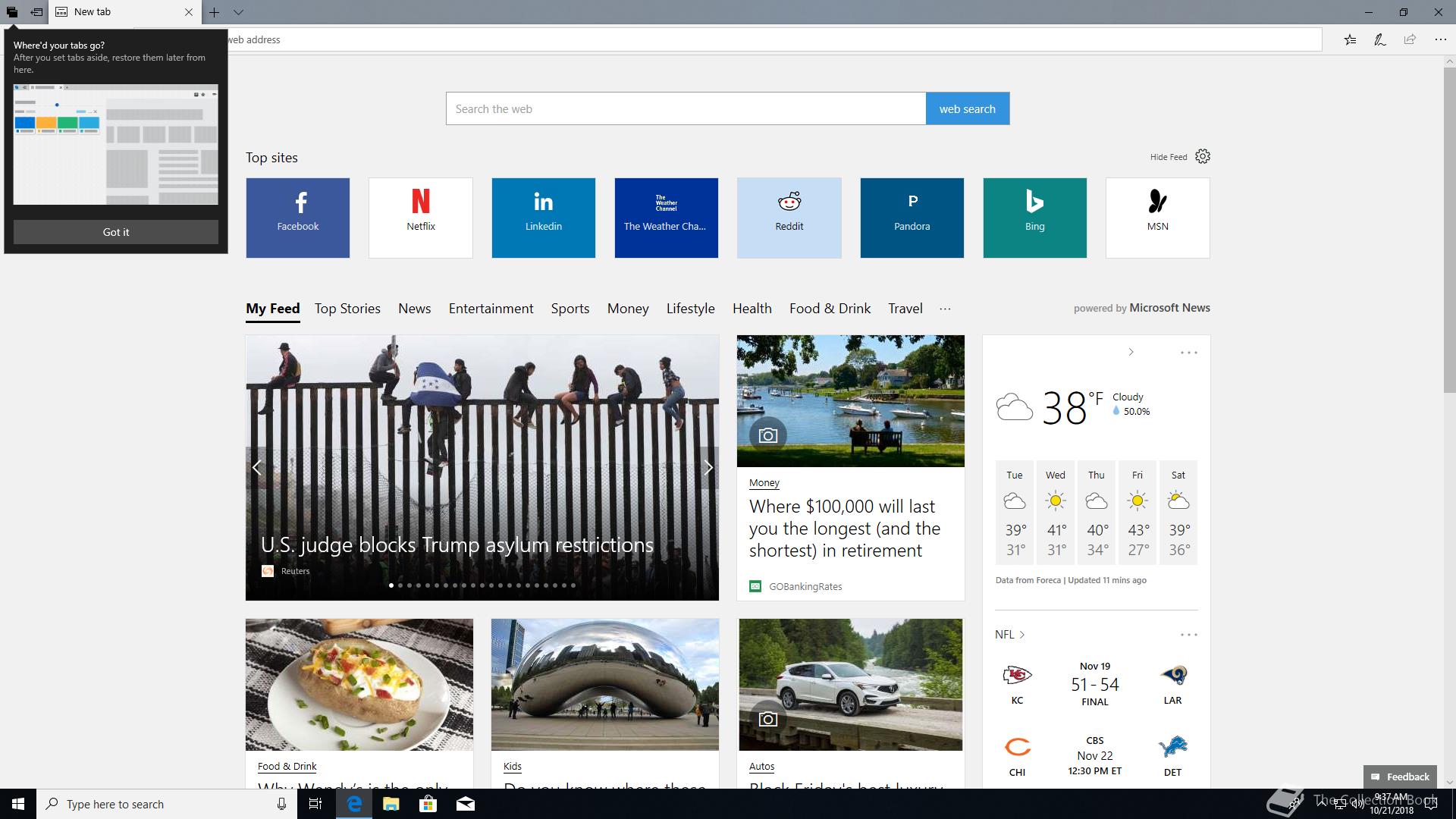Expand the NFL section chevron
The width and height of the screenshot is (1456, 819).
click(1022, 635)
